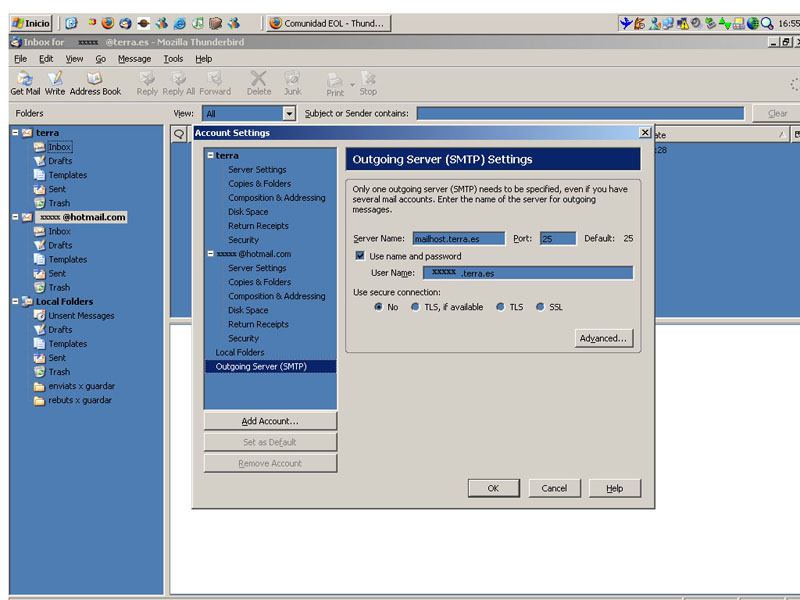Select 'Server Settings' under terra in settings tree
This screenshot has width=800, height=600.
(257, 169)
